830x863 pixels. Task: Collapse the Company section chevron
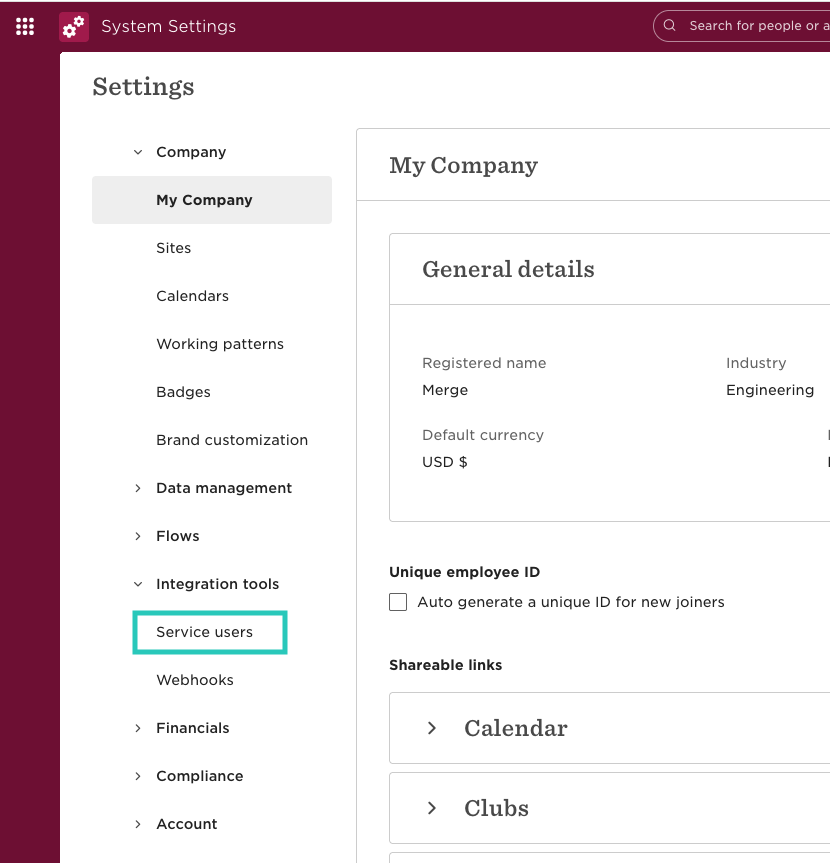138,152
